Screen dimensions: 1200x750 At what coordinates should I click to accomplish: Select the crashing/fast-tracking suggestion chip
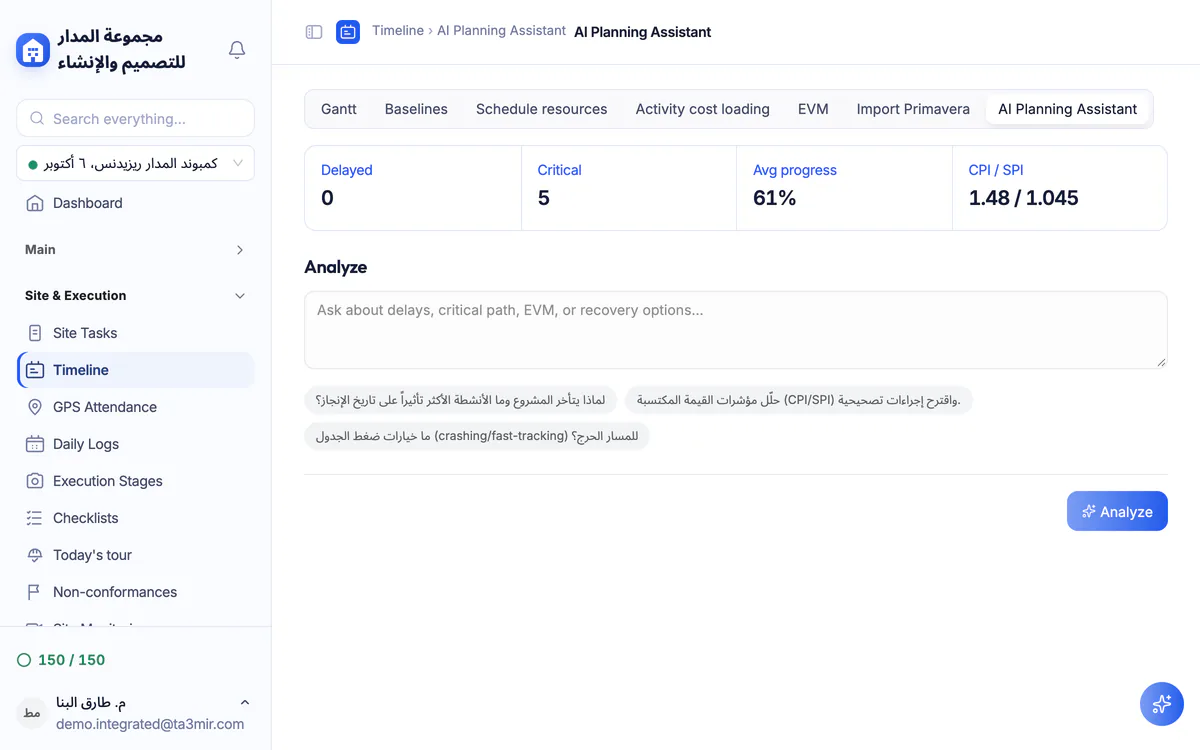(x=477, y=436)
